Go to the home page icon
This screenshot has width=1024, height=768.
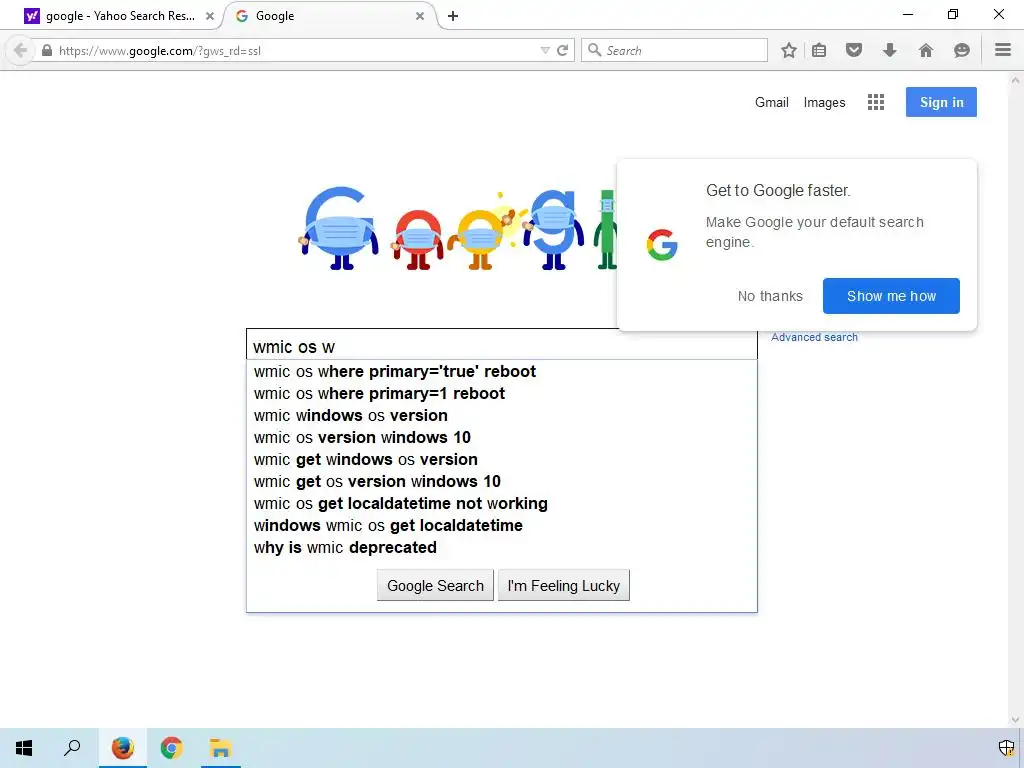point(926,50)
